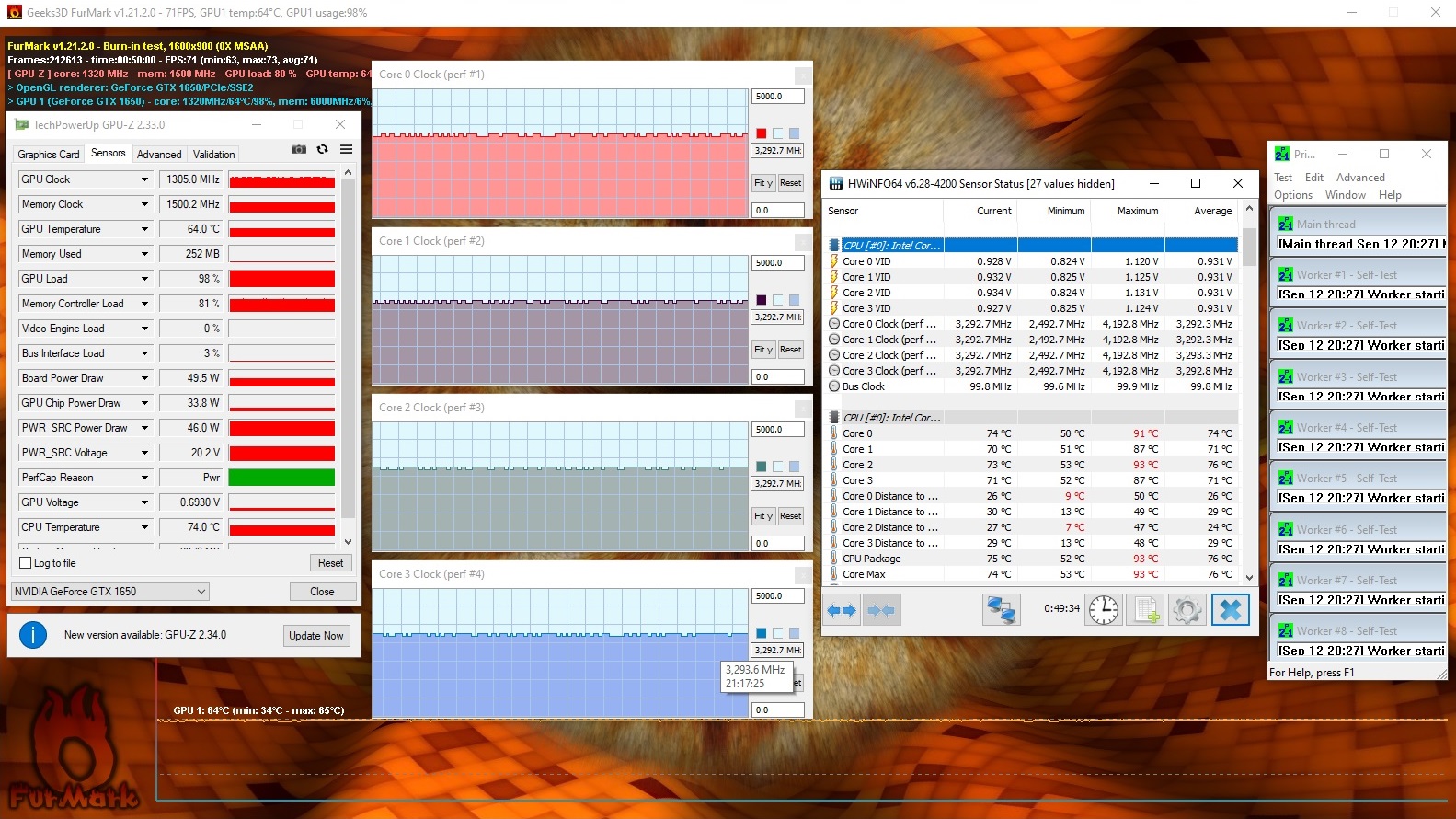Click Core 0 graph maximum value field 5000.0
Screen dimensions: 1456x819
tap(778, 97)
